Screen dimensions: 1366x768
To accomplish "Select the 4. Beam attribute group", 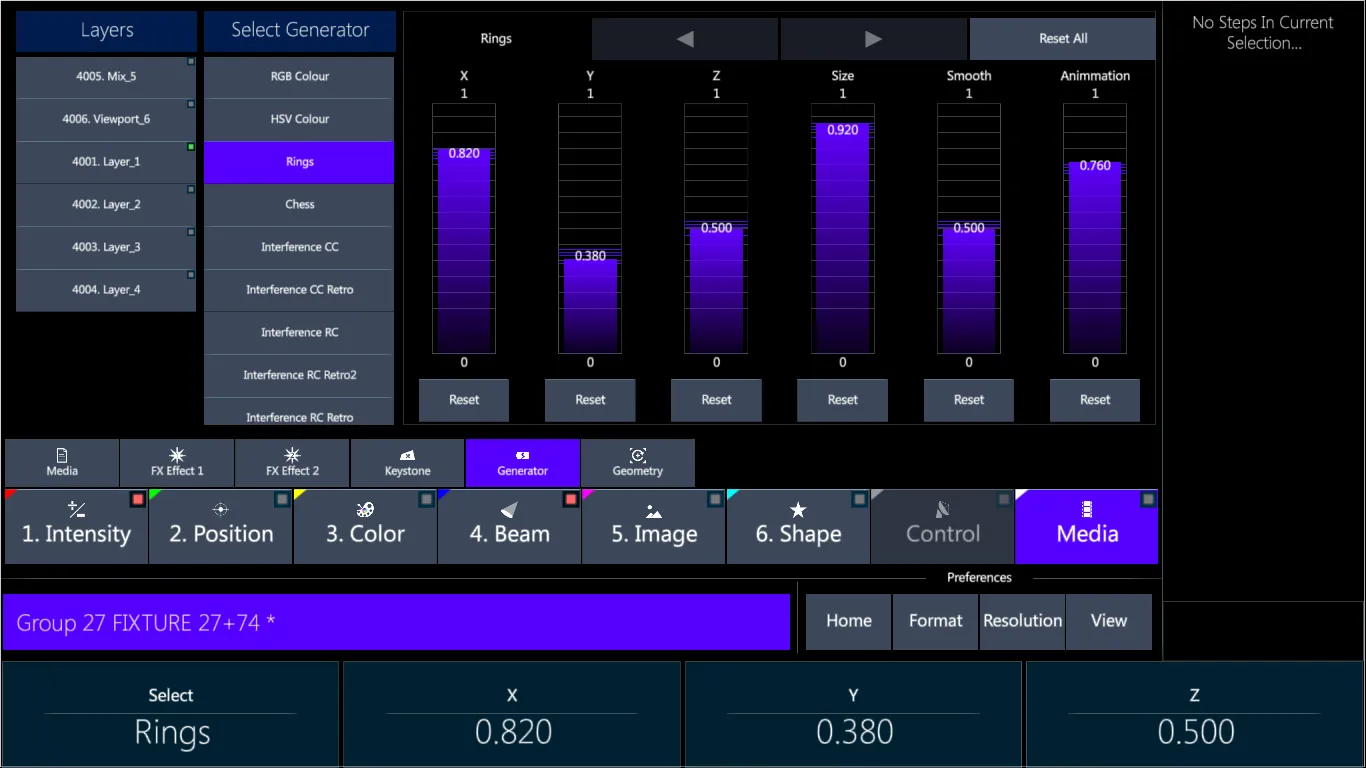I will click(509, 527).
